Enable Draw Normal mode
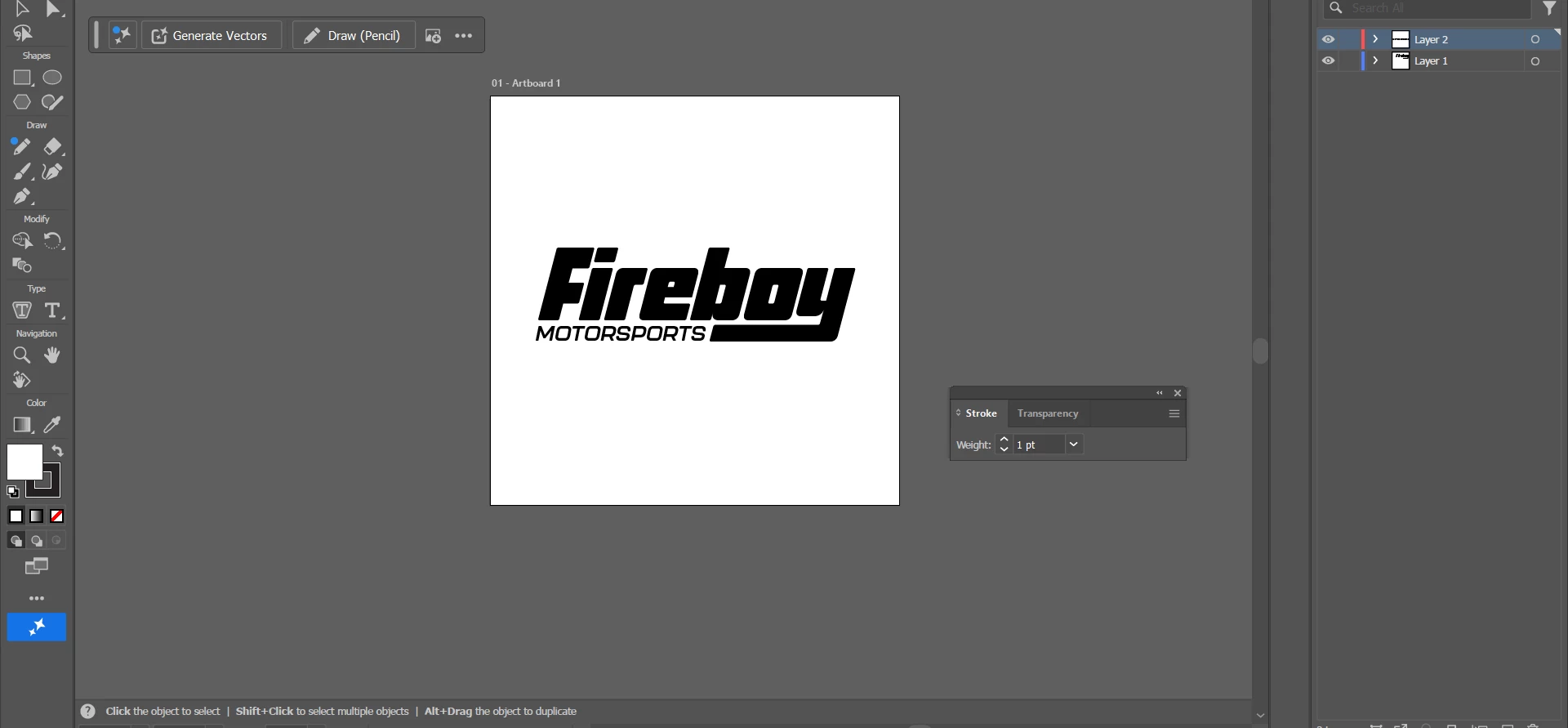Viewport: 1568px width, 728px height. point(16,541)
